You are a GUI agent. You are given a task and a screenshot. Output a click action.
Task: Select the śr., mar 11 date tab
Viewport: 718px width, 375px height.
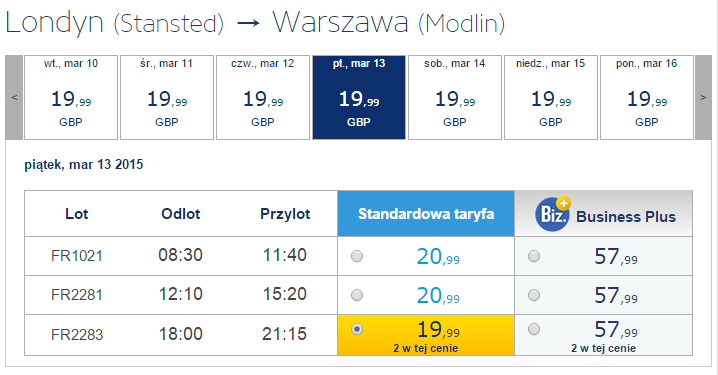pyautogui.click(x=167, y=98)
